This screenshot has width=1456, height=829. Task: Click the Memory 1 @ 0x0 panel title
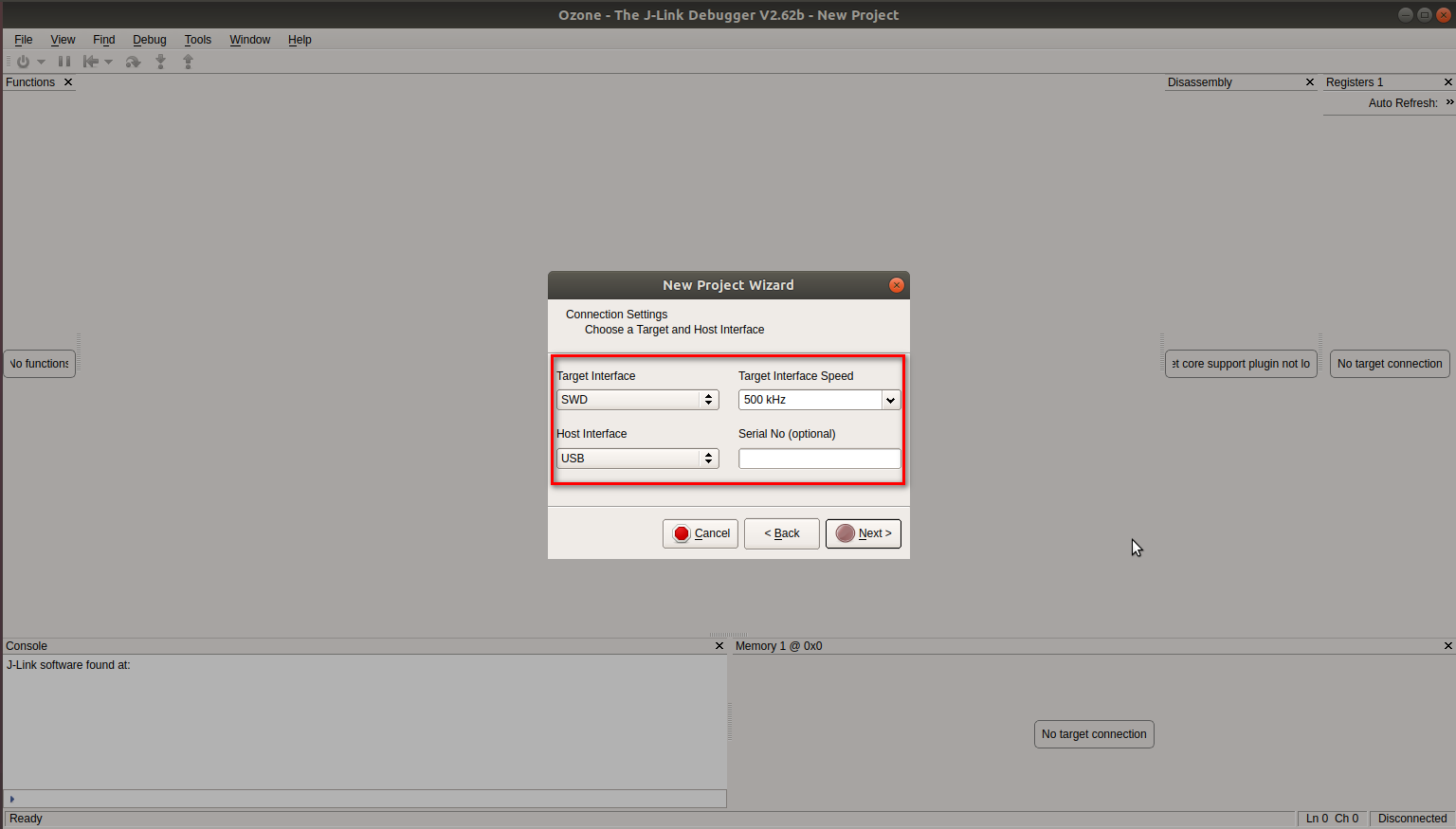coord(779,646)
